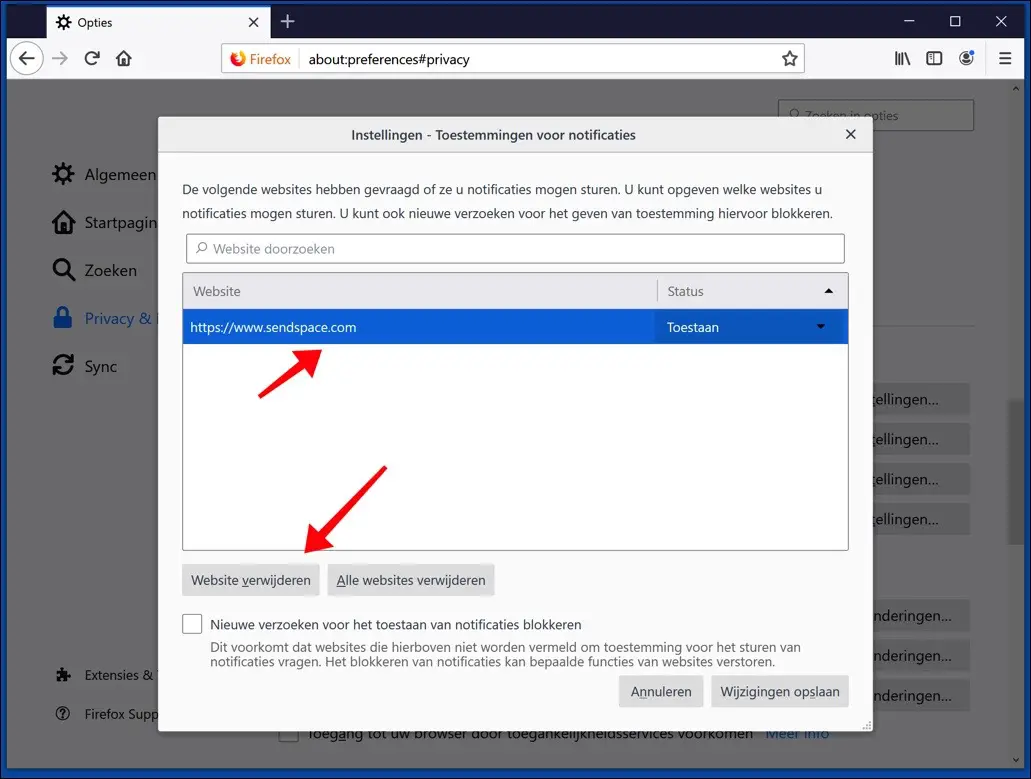The image size is (1031, 779).
Task: Open Privacy & Beveiliging sidebar category
Action: [x=104, y=318]
